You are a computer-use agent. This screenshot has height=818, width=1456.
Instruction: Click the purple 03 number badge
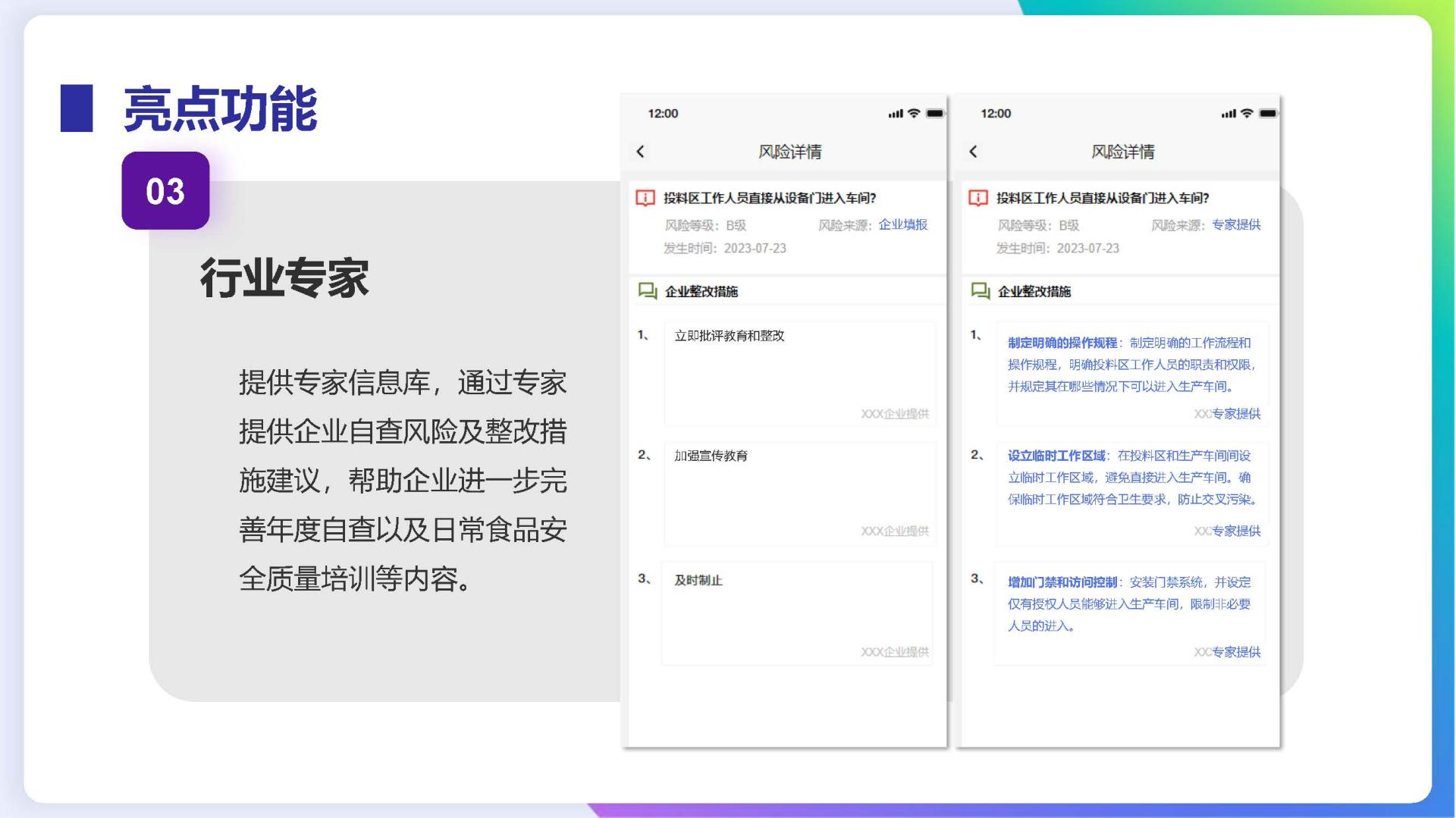165,191
